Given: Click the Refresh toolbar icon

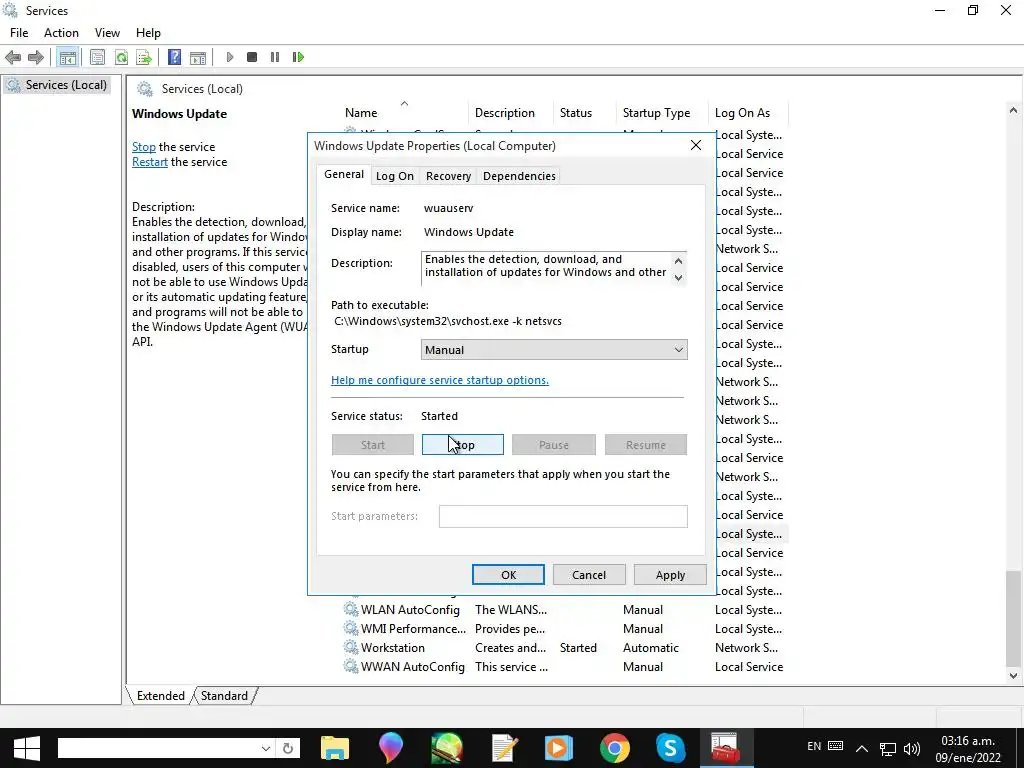Looking at the screenshot, I should pos(121,57).
